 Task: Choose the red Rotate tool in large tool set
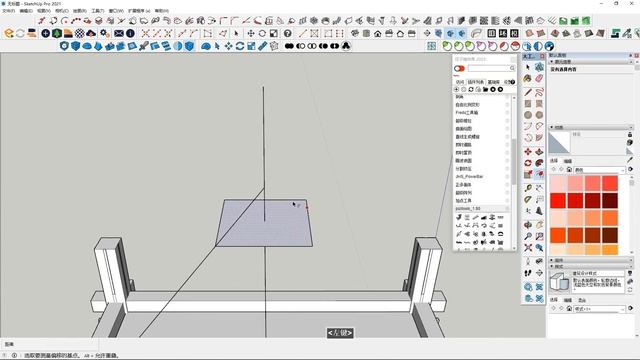(x=528, y=163)
